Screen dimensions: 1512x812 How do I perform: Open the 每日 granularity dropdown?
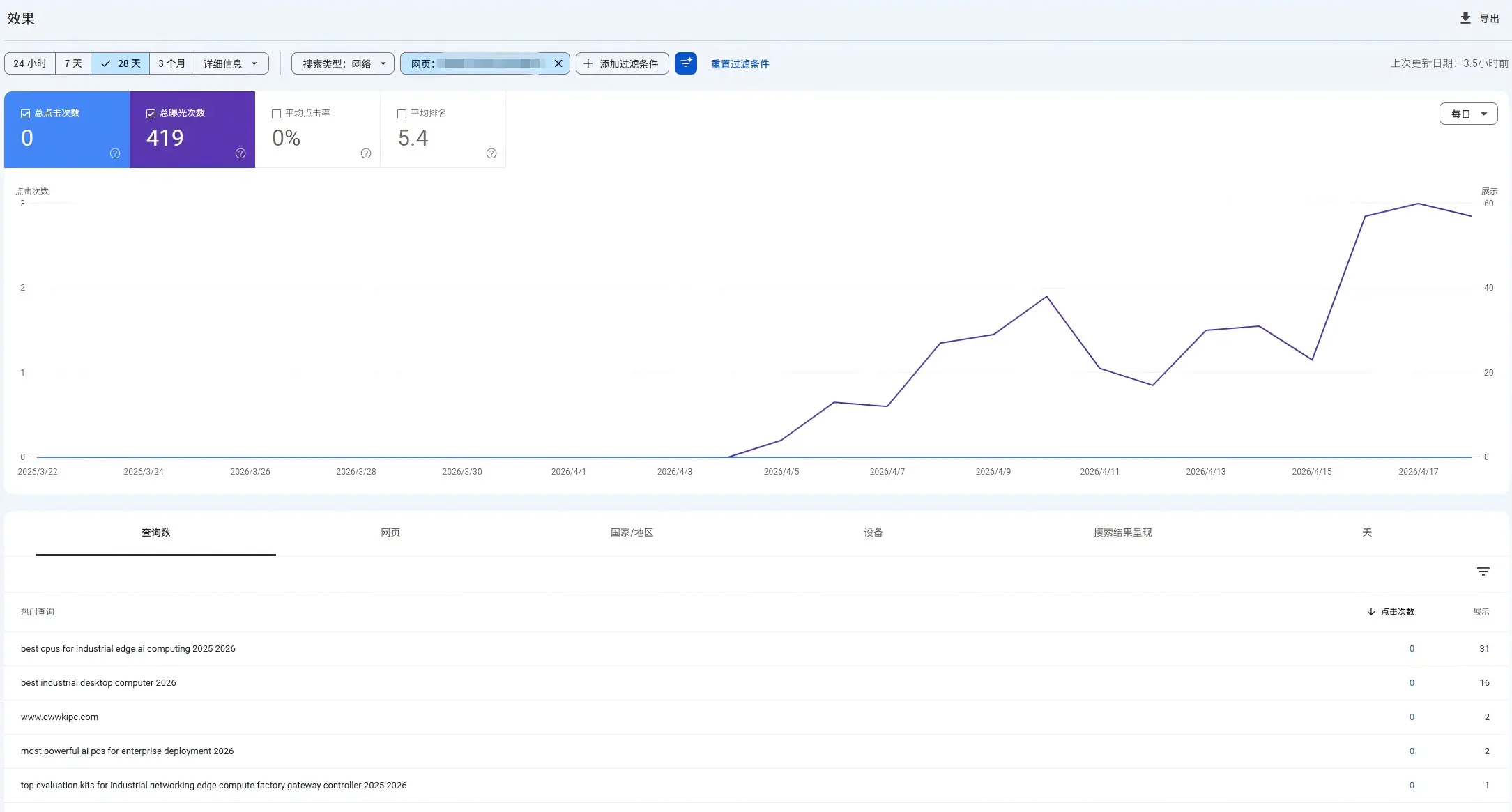pyautogui.click(x=1468, y=114)
